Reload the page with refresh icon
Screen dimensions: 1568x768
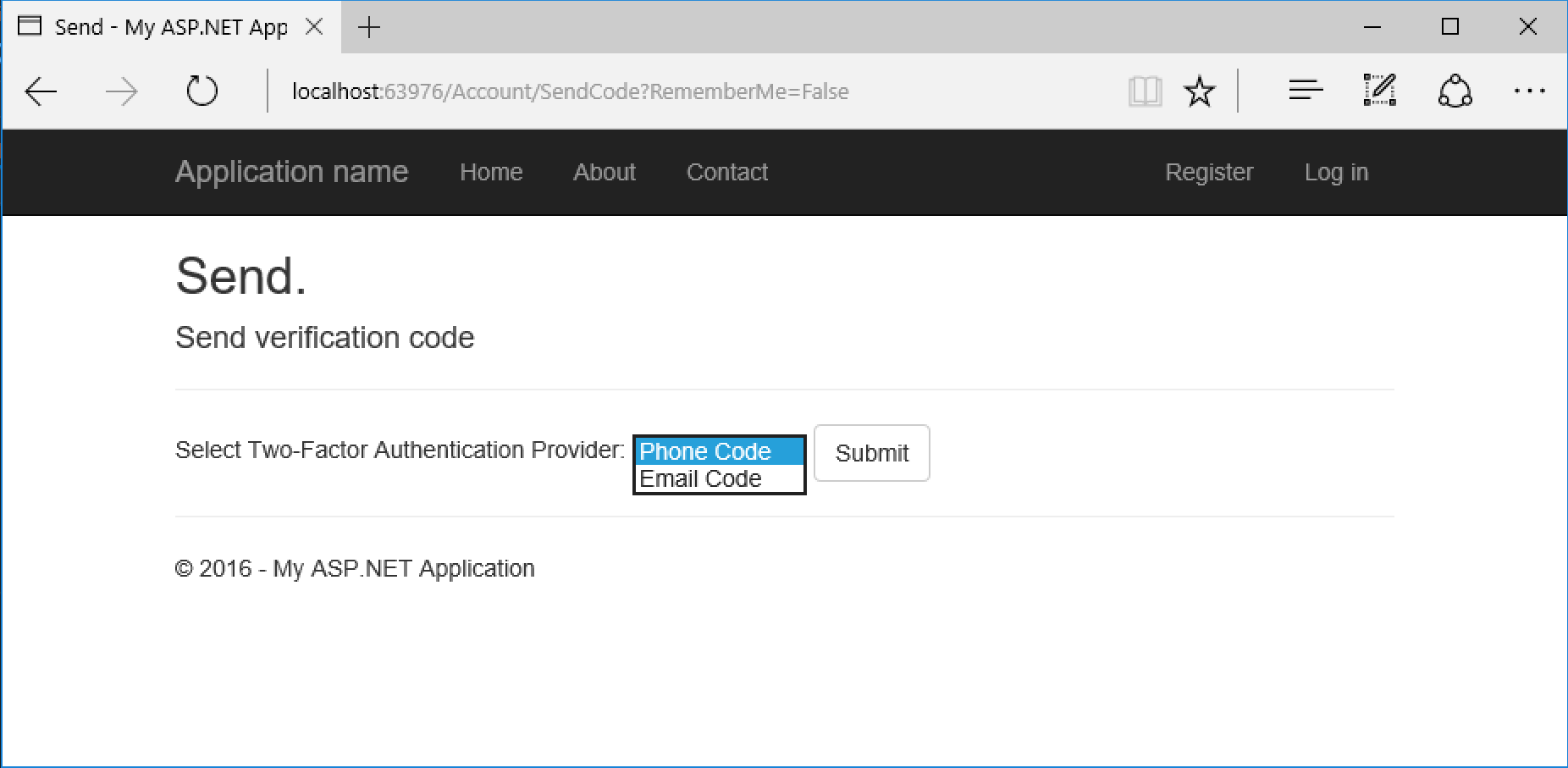[202, 91]
